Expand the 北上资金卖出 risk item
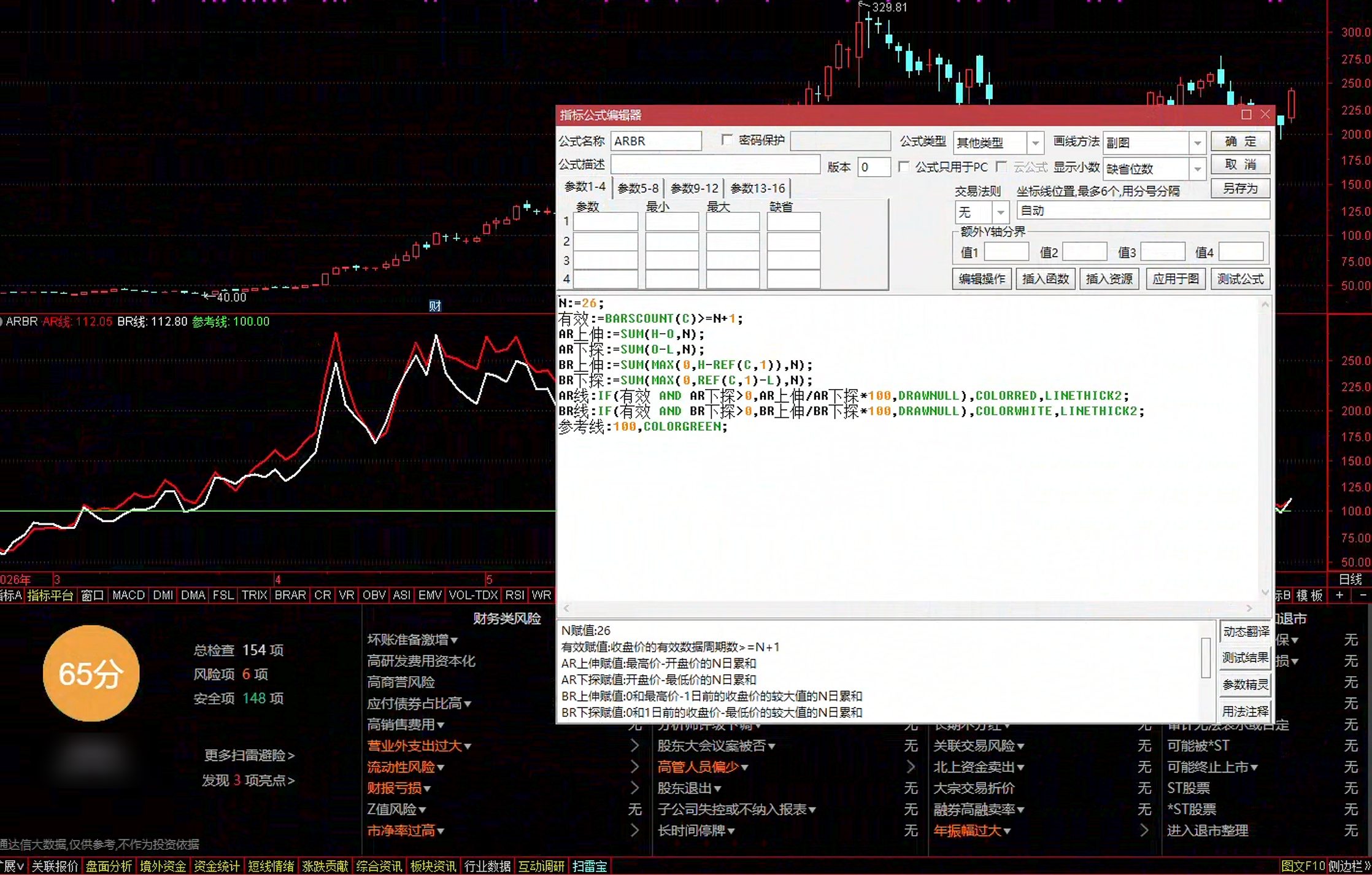This screenshot has width=1372, height=875. click(979, 767)
